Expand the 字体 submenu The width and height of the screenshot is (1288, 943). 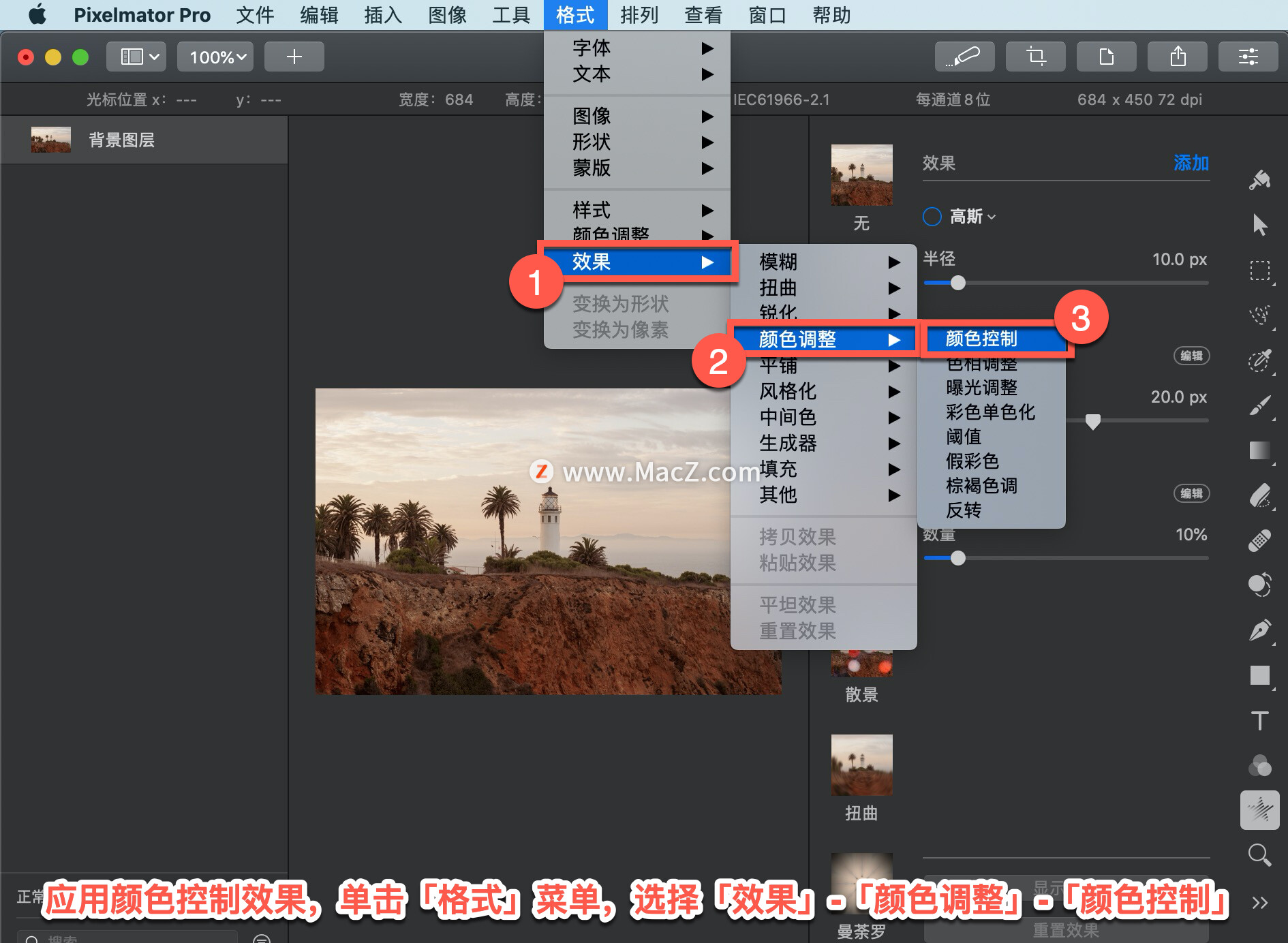(x=637, y=48)
